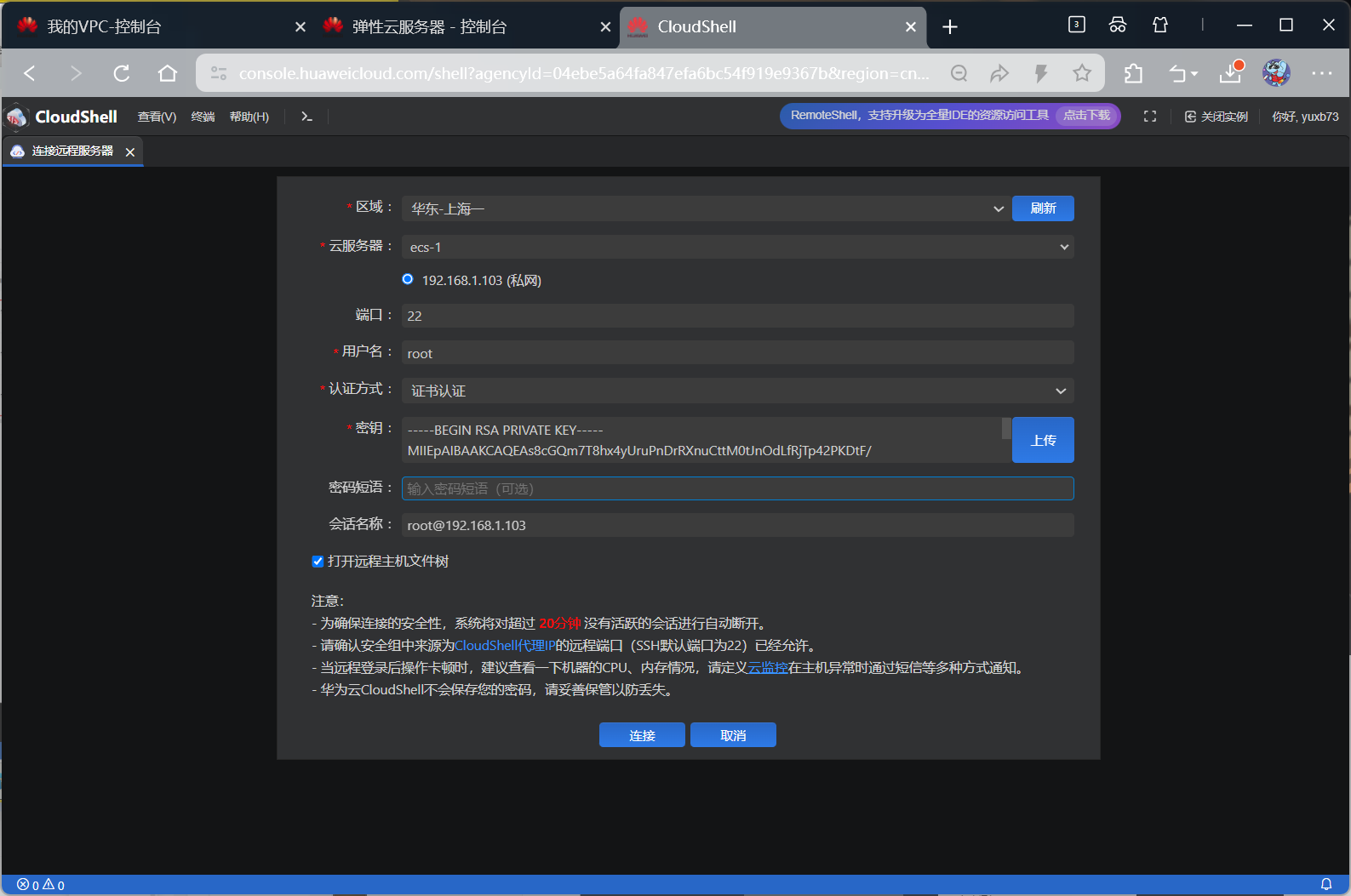Click the browser address bar URL

coord(584,73)
